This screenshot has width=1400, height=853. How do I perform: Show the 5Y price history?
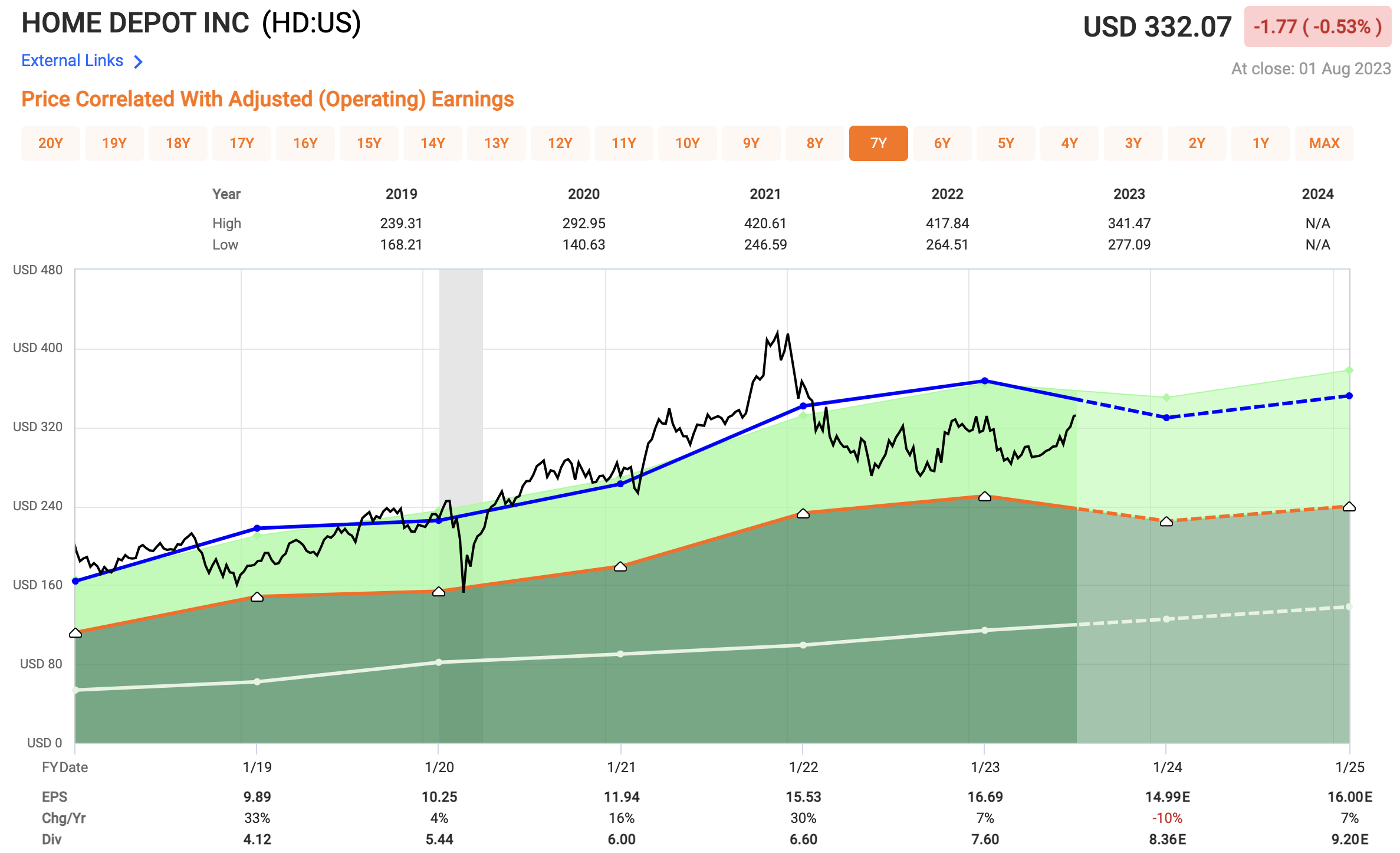click(1006, 143)
